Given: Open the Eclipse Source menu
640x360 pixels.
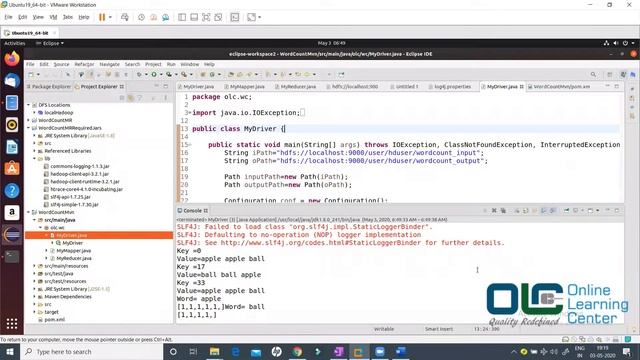Looking at the screenshot, I should 61,64.
